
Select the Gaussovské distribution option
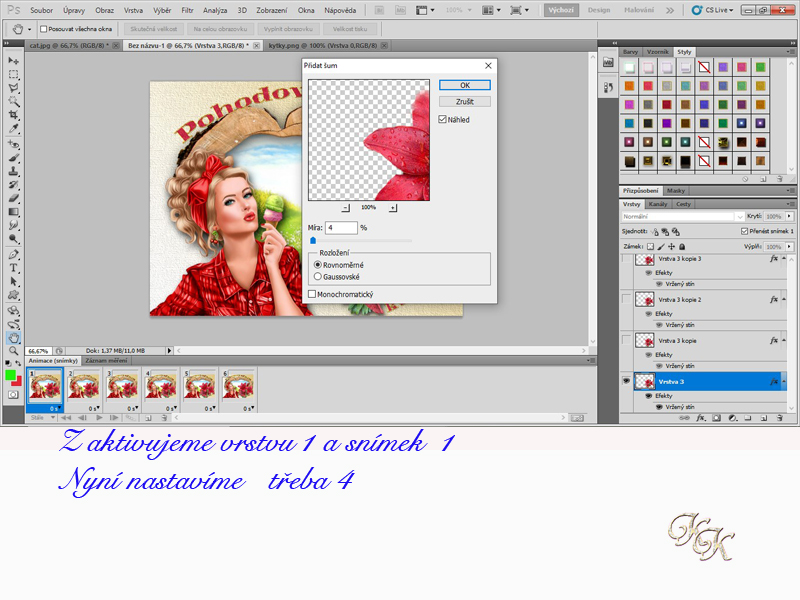[x=318, y=277]
